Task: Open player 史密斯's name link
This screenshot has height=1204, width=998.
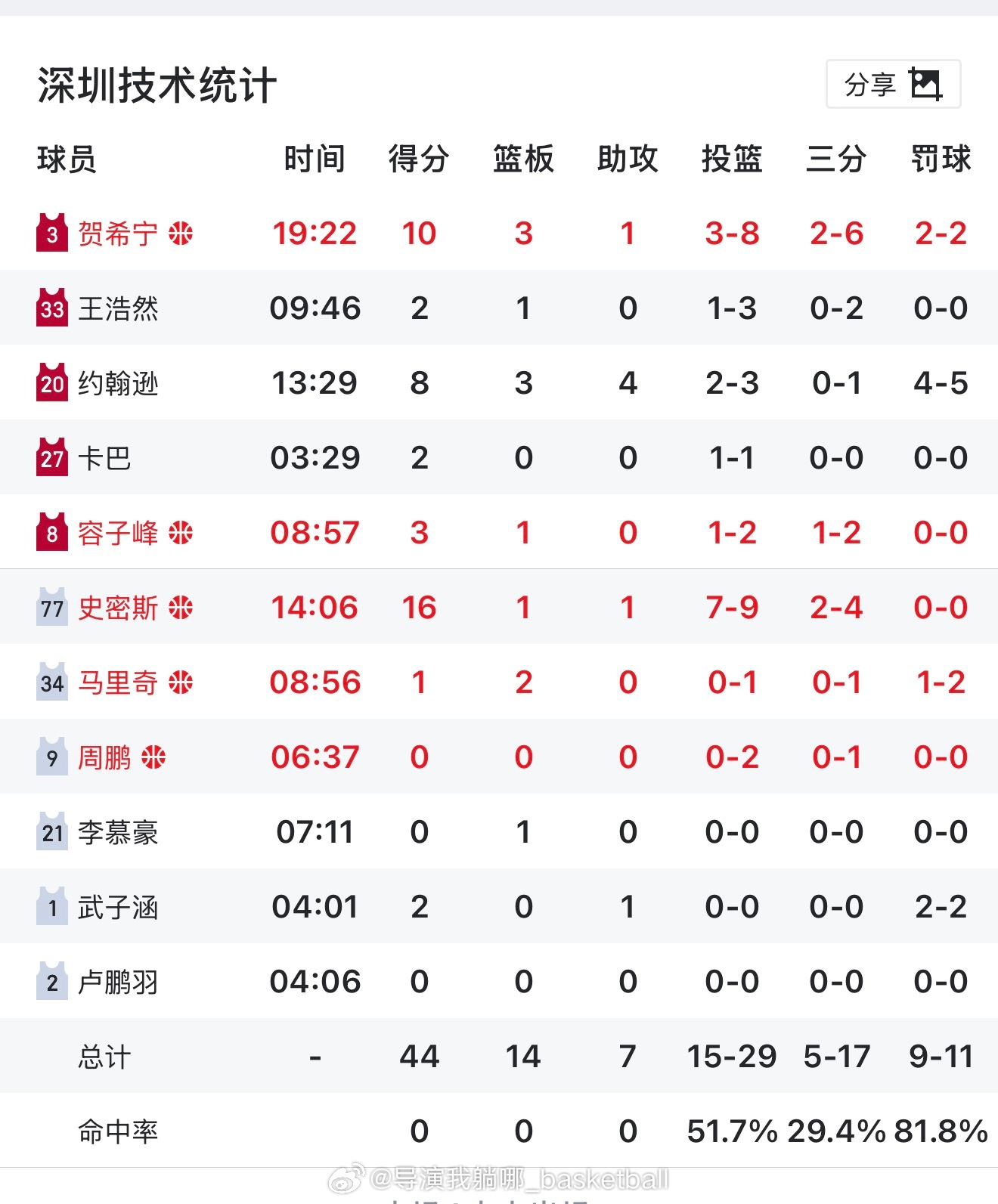Action: click(118, 608)
